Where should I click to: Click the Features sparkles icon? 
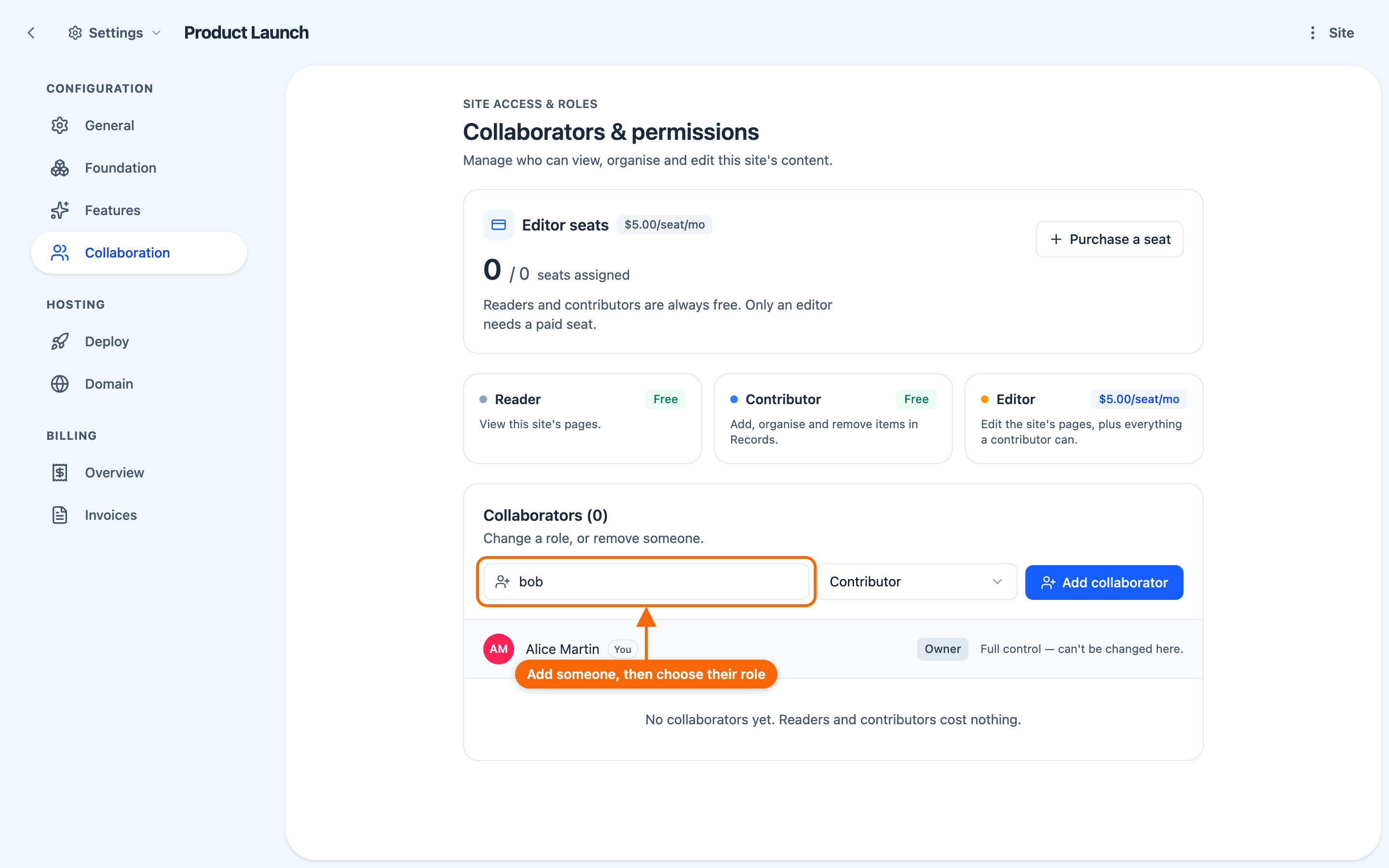tap(60, 210)
